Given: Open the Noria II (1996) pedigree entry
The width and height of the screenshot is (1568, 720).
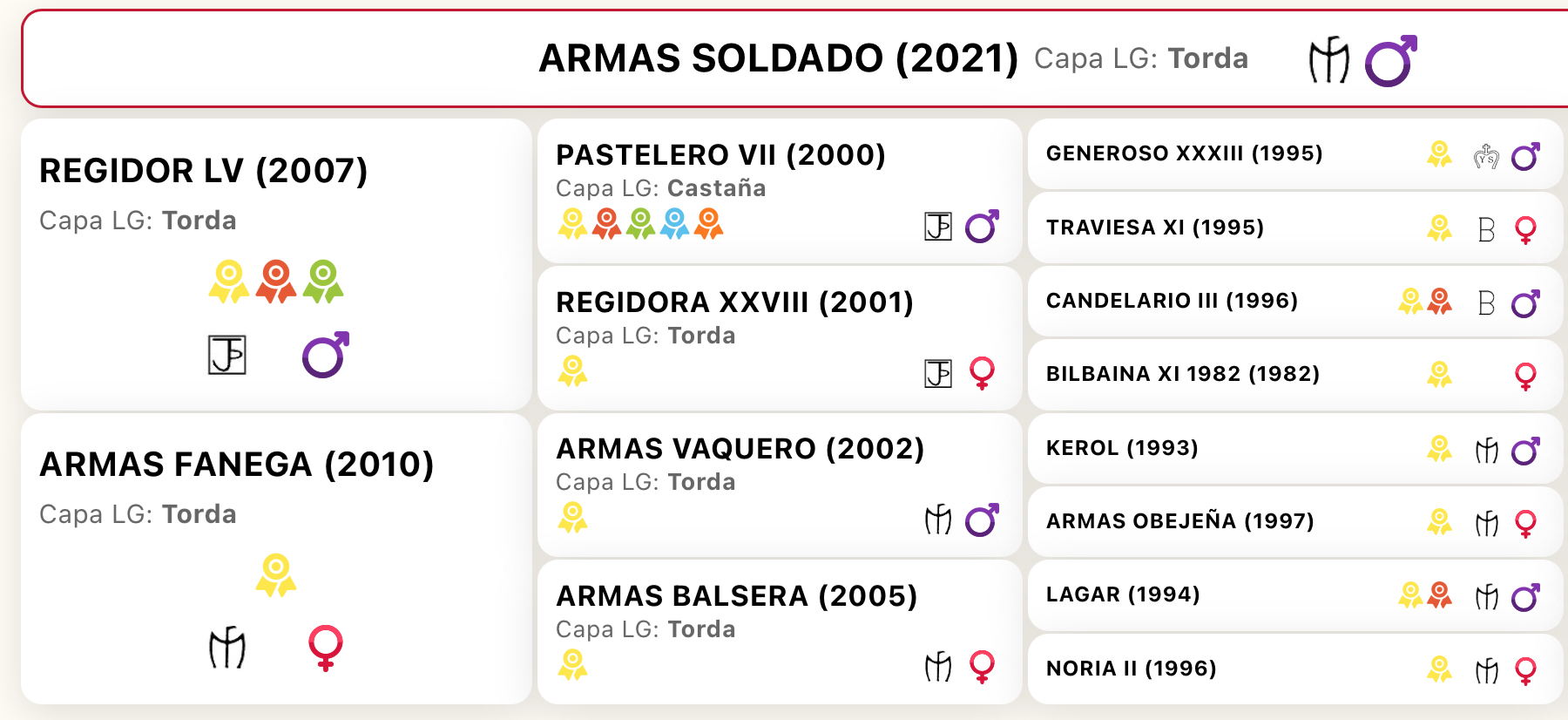Looking at the screenshot, I should pos(1131,669).
